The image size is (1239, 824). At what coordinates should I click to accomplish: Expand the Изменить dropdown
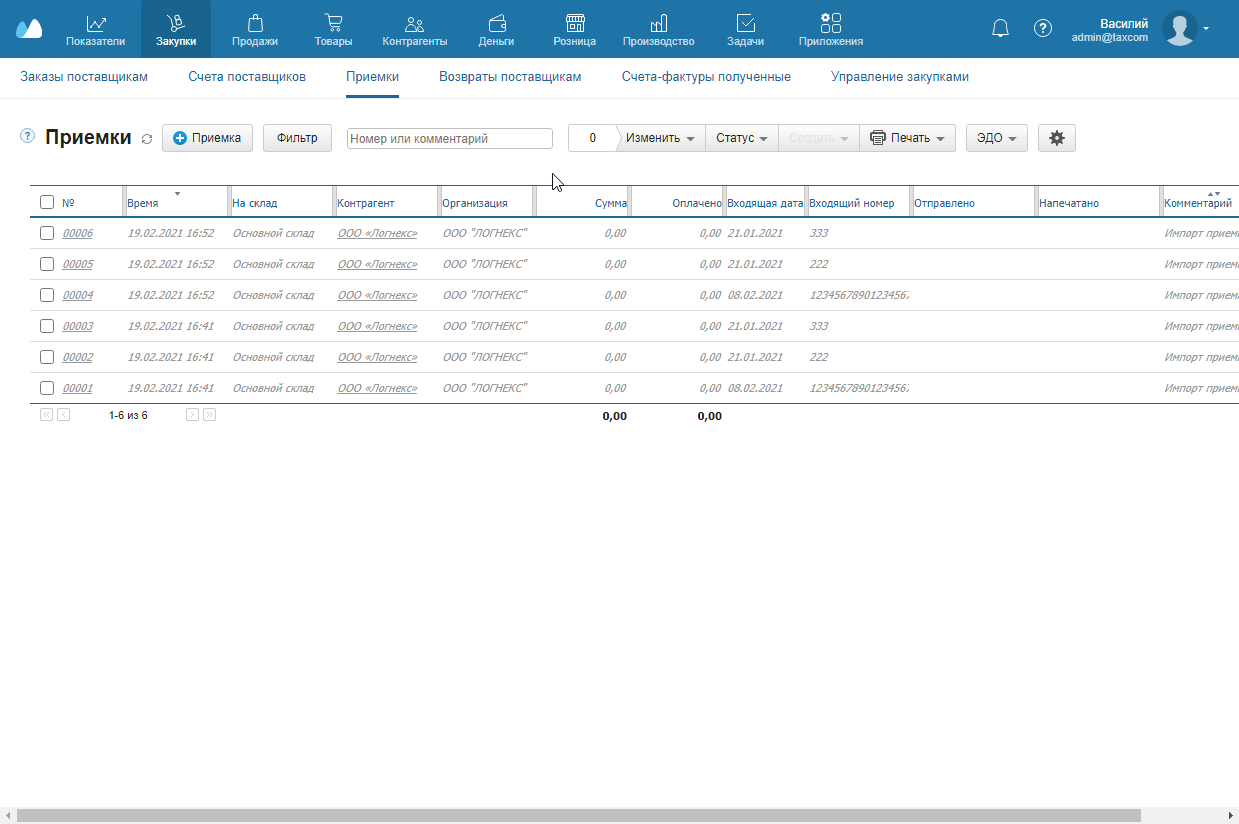tap(660, 138)
